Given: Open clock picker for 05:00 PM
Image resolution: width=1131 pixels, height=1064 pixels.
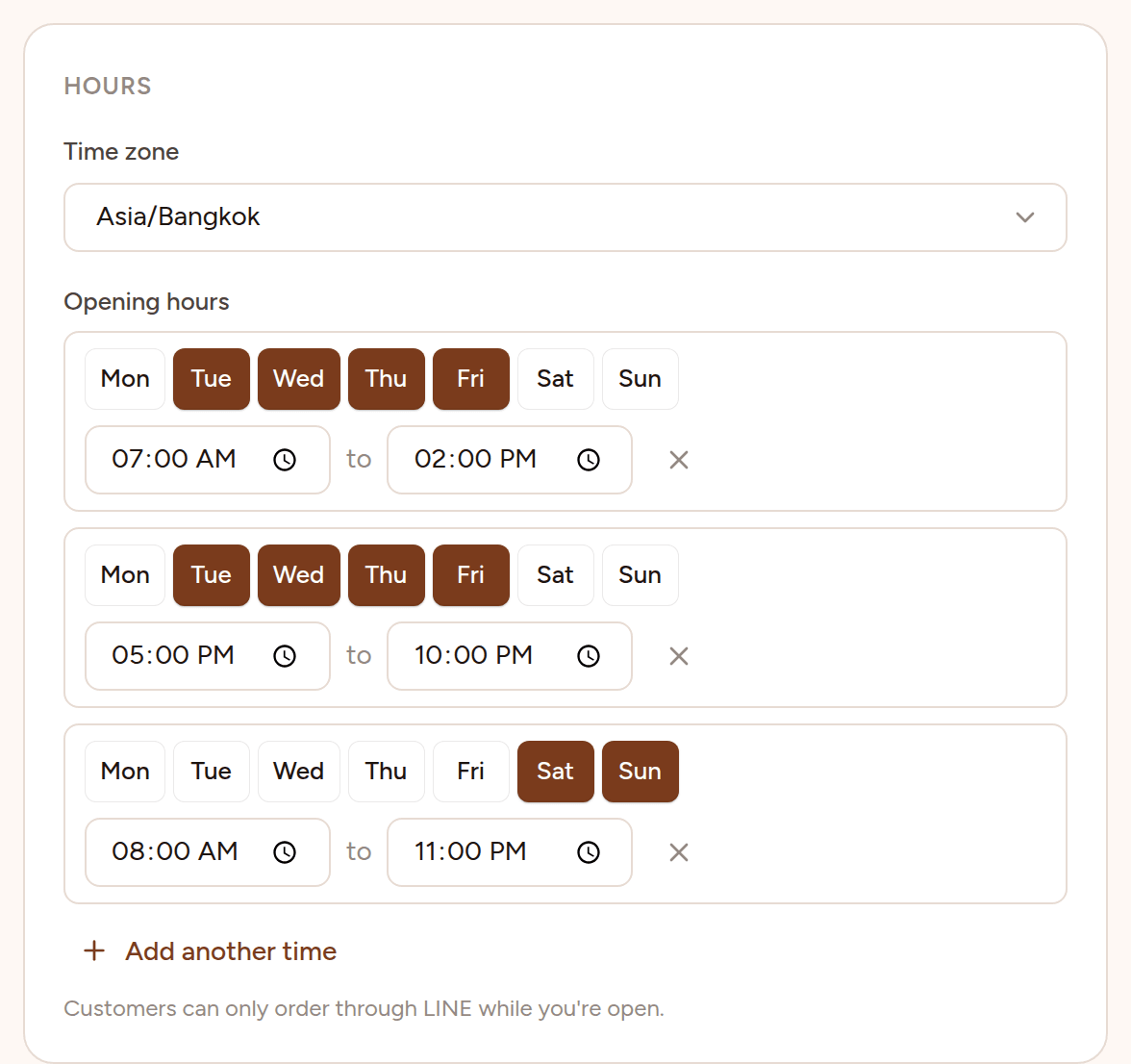Looking at the screenshot, I should [x=285, y=656].
